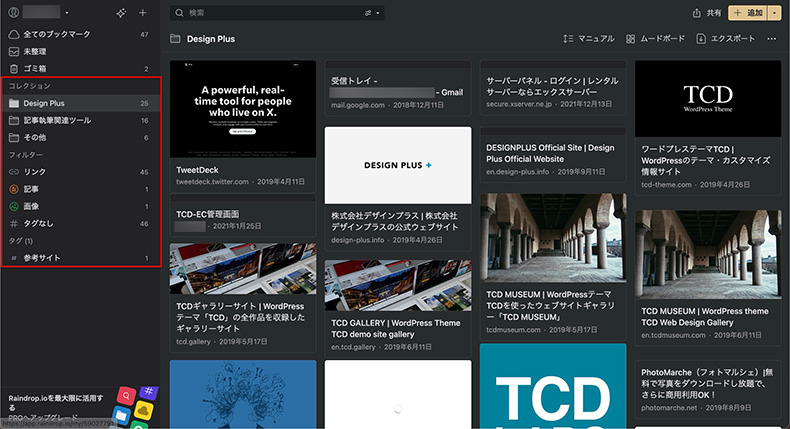Open サーバーパネル エックスサーバー bookmark
The height and width of the screenshot is (429, 790).
click(553, 89)
